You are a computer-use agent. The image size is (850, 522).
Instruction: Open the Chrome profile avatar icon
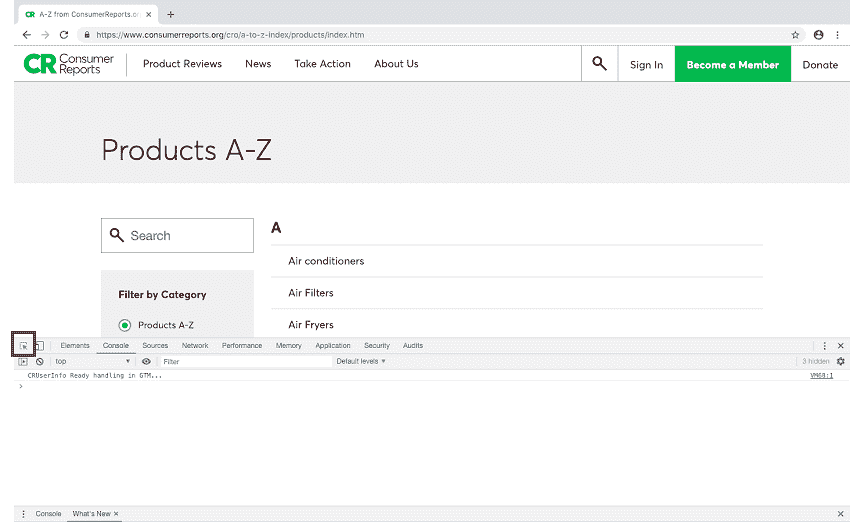818,34
